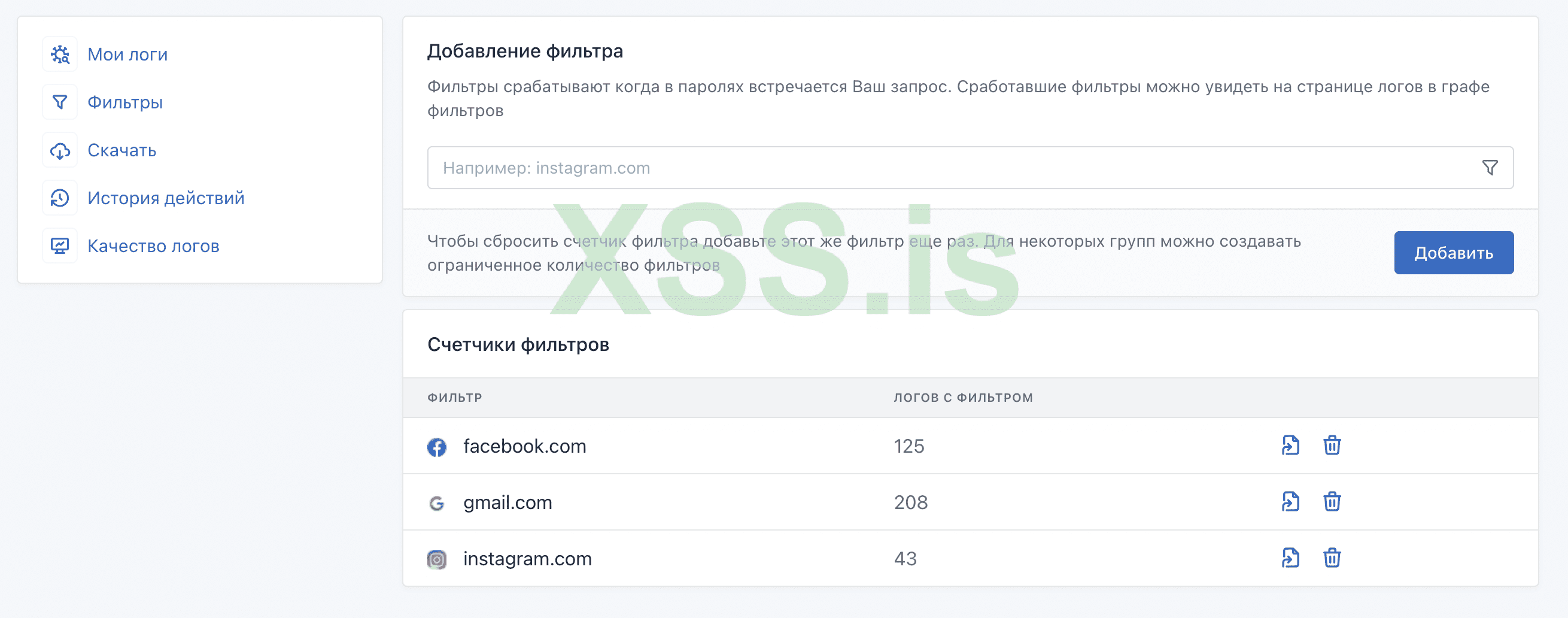Click the Facebook logo in filter table
Screen dimensions: 1568x618
pos(436,447)
